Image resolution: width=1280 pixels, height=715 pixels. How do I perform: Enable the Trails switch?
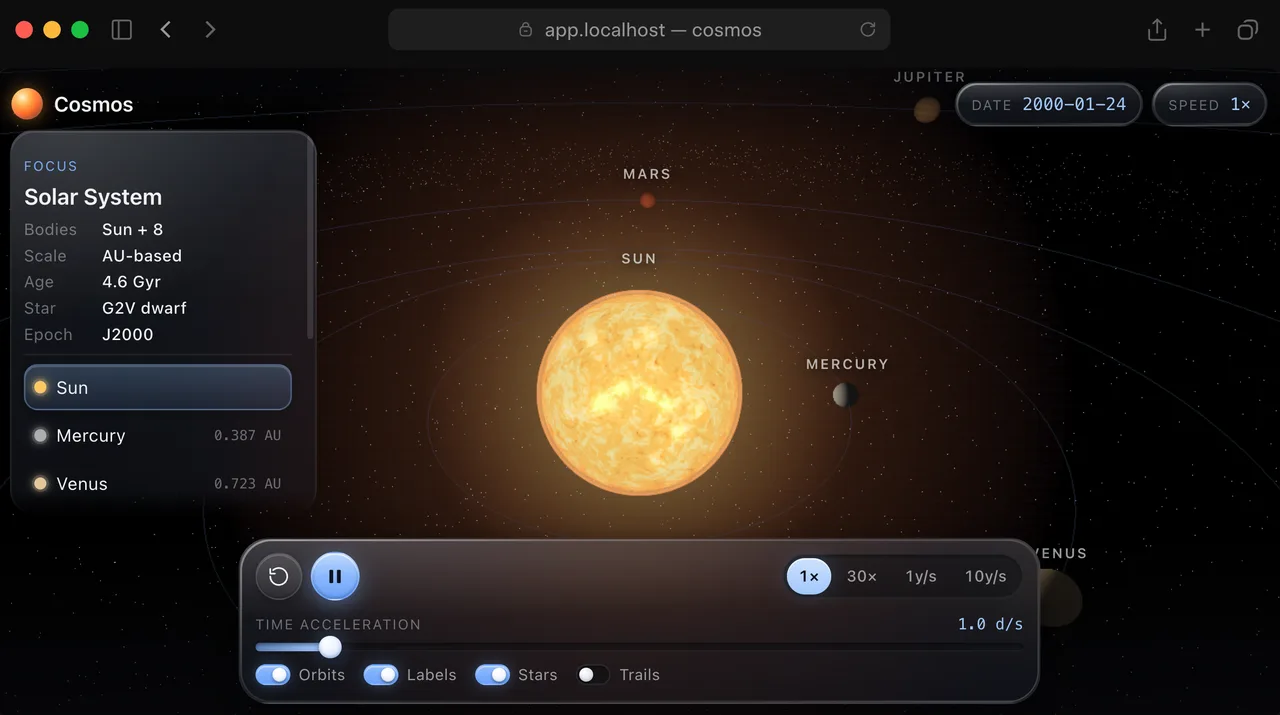click(x=593, y=675)
